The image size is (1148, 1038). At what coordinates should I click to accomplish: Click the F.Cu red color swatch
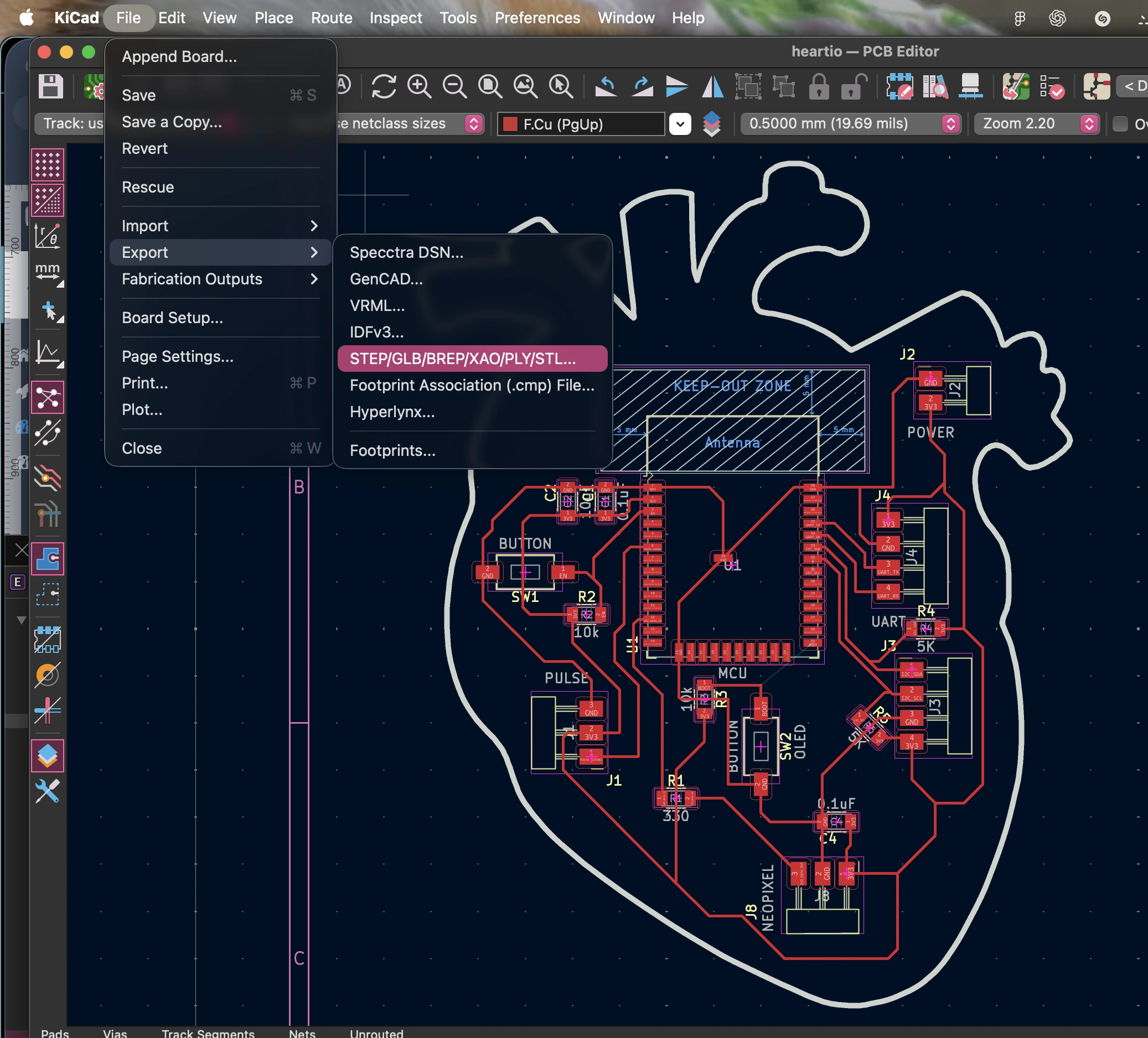510,123
